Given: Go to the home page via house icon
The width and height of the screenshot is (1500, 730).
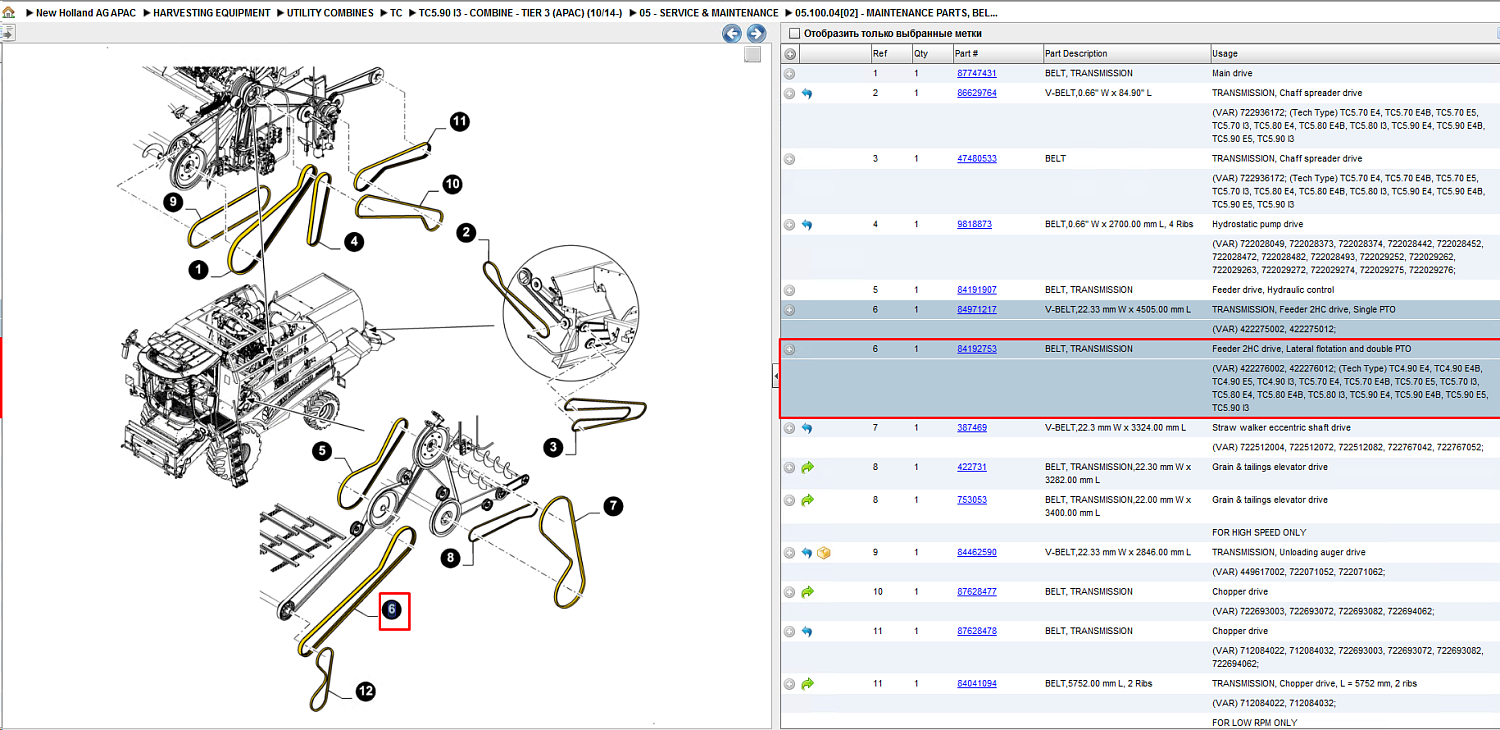Looking at the screenshot, I should [8, 13].
